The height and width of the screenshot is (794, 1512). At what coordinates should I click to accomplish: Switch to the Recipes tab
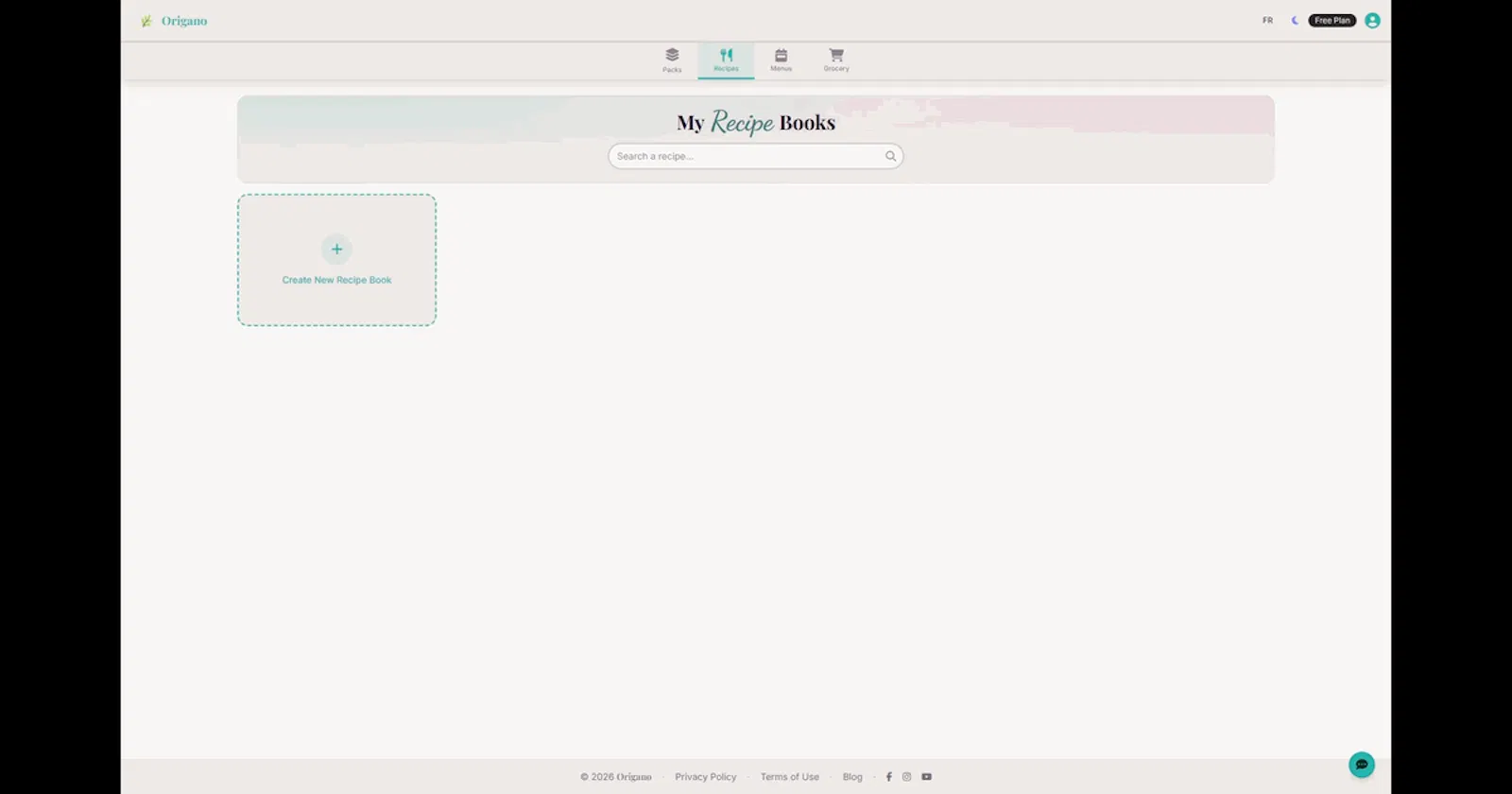point(726,60)
